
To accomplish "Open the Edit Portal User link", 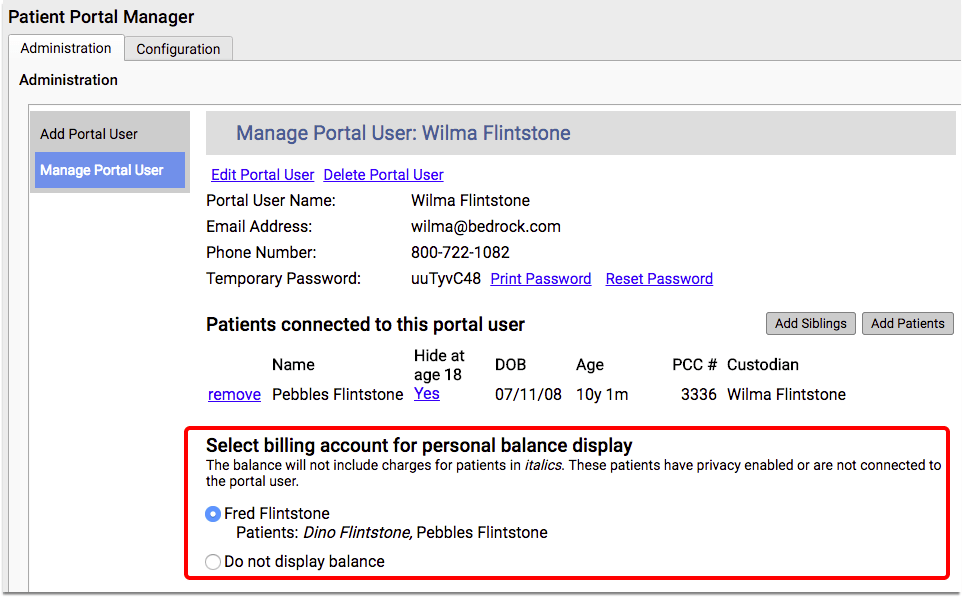I will click(262, 174).
